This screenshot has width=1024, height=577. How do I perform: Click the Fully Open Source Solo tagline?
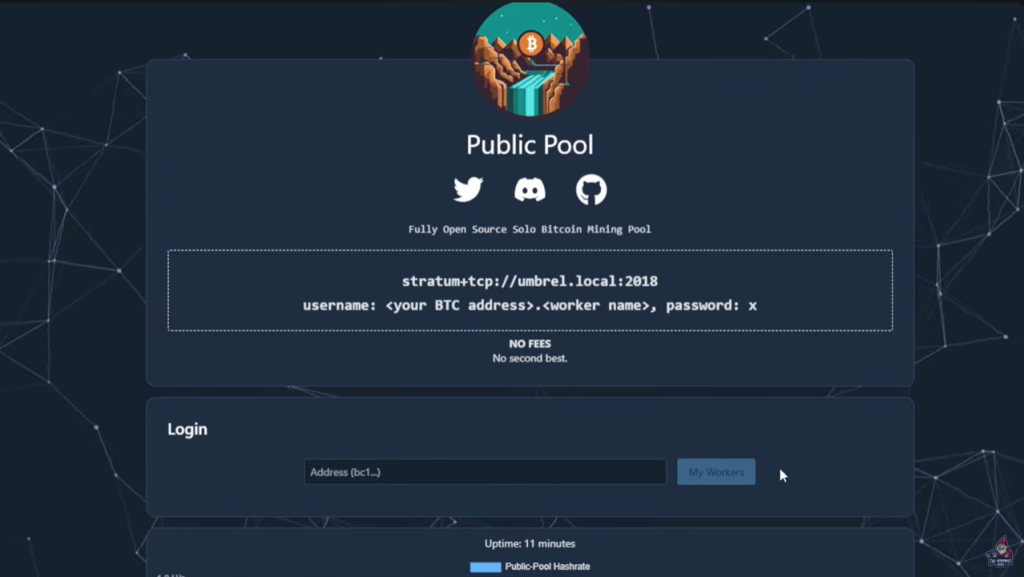[530, 229]
